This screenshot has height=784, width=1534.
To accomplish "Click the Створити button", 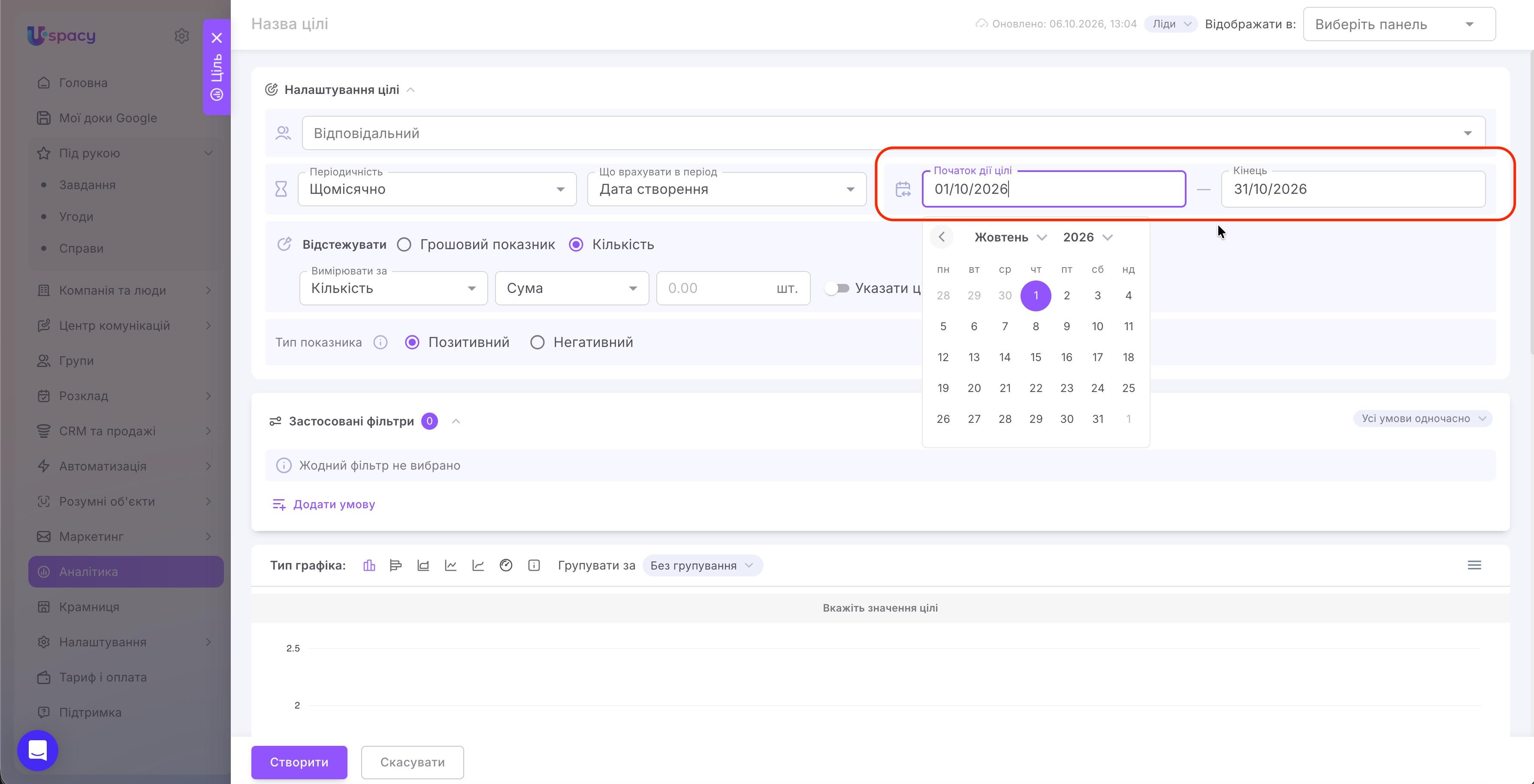I will 299,762.
